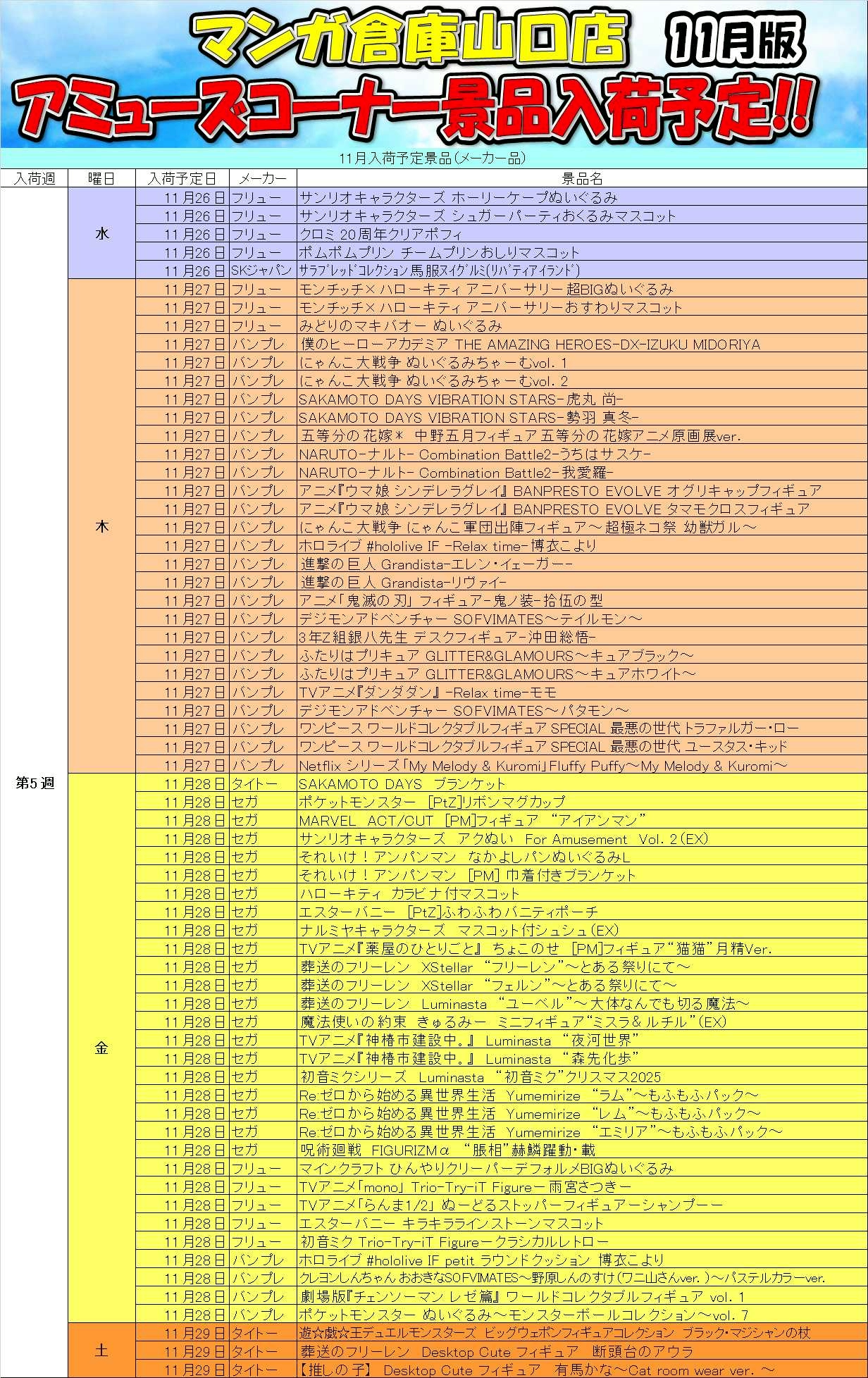Select the 曜日 column header
The width and height of the screenshot is (868, 1378).
point(101,178)
